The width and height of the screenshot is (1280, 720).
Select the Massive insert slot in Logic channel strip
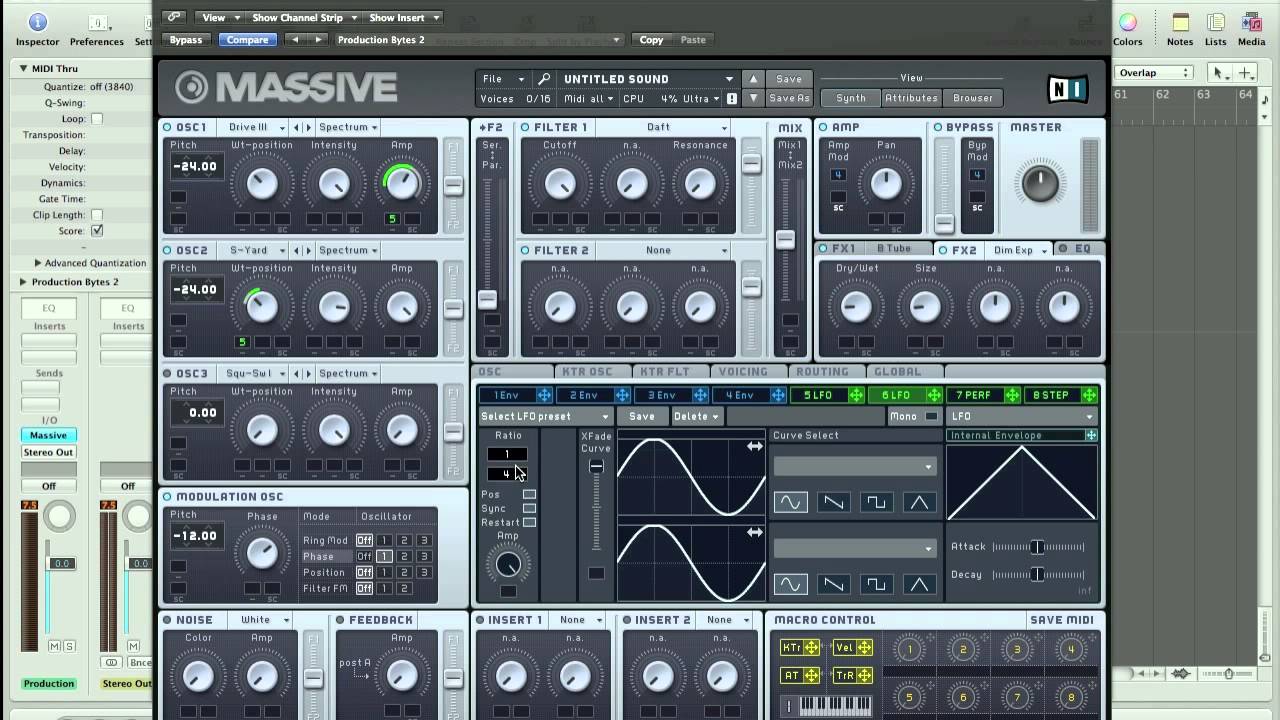[48, 435]
